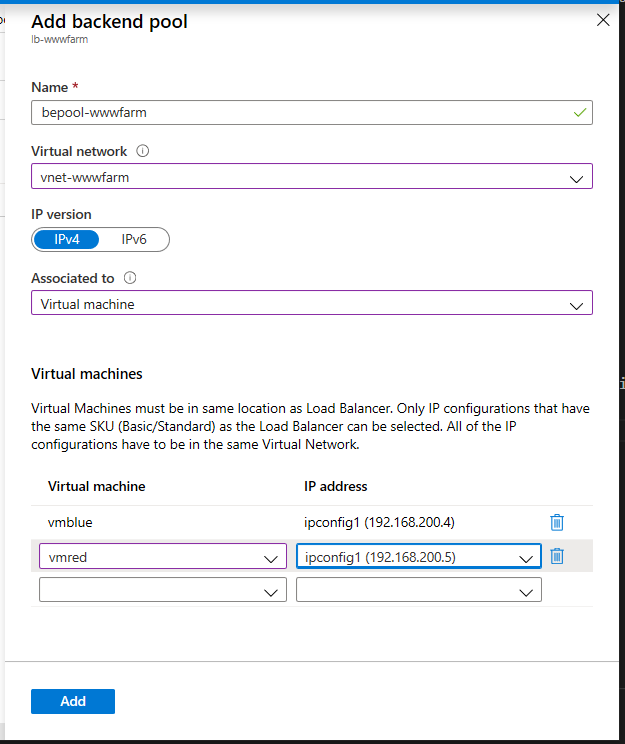This screenshot has width=625, height=744.
Task: Click the Add button
Action: click(73, 701)
